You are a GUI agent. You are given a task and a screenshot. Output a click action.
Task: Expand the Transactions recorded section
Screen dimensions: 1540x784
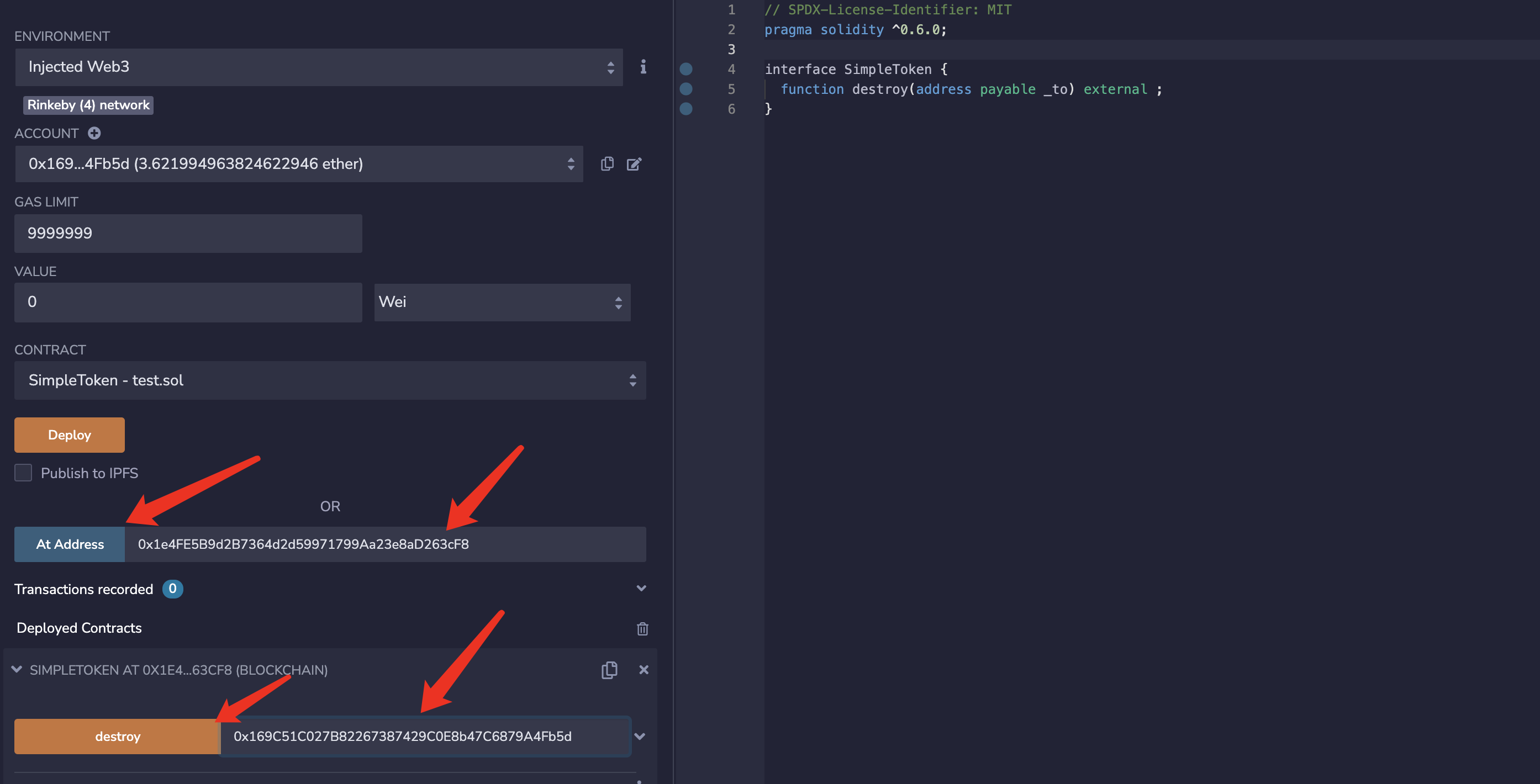pyautogui.click(x=641, y=589)
